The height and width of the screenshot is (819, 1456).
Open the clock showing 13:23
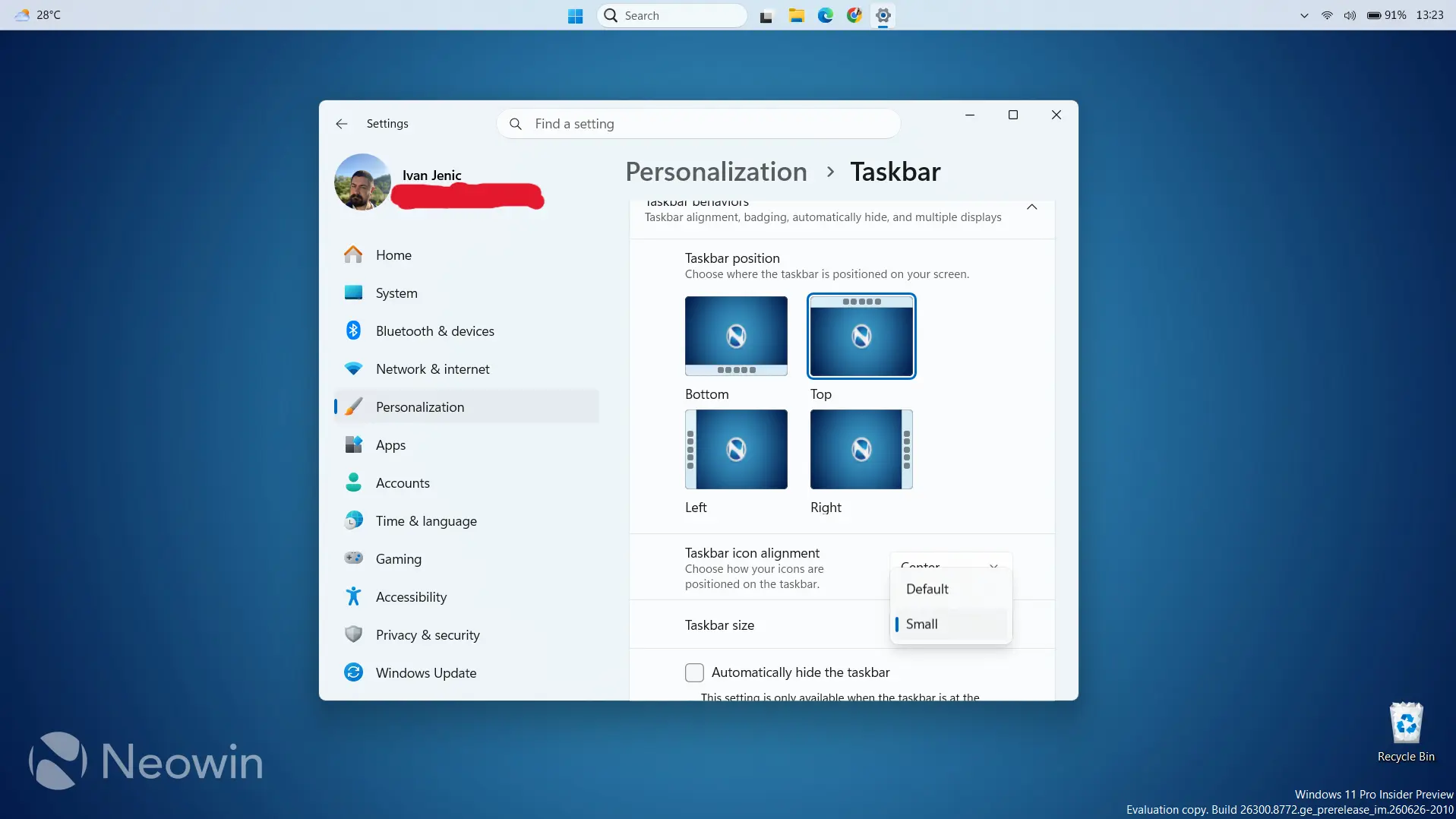(x=1429, y=15)
